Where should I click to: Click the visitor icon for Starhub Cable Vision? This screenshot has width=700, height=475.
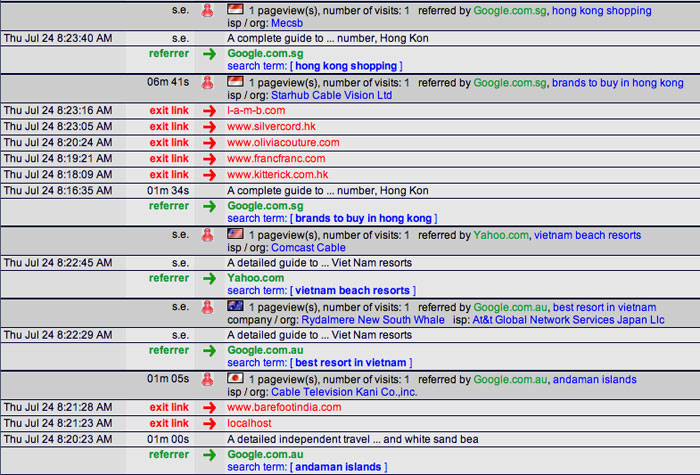tap(209, 83)
